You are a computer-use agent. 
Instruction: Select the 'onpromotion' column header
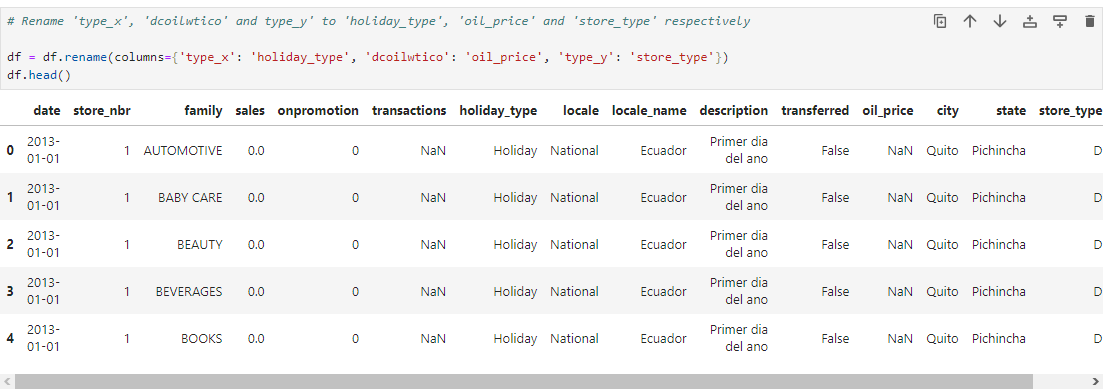coord(318,110)
